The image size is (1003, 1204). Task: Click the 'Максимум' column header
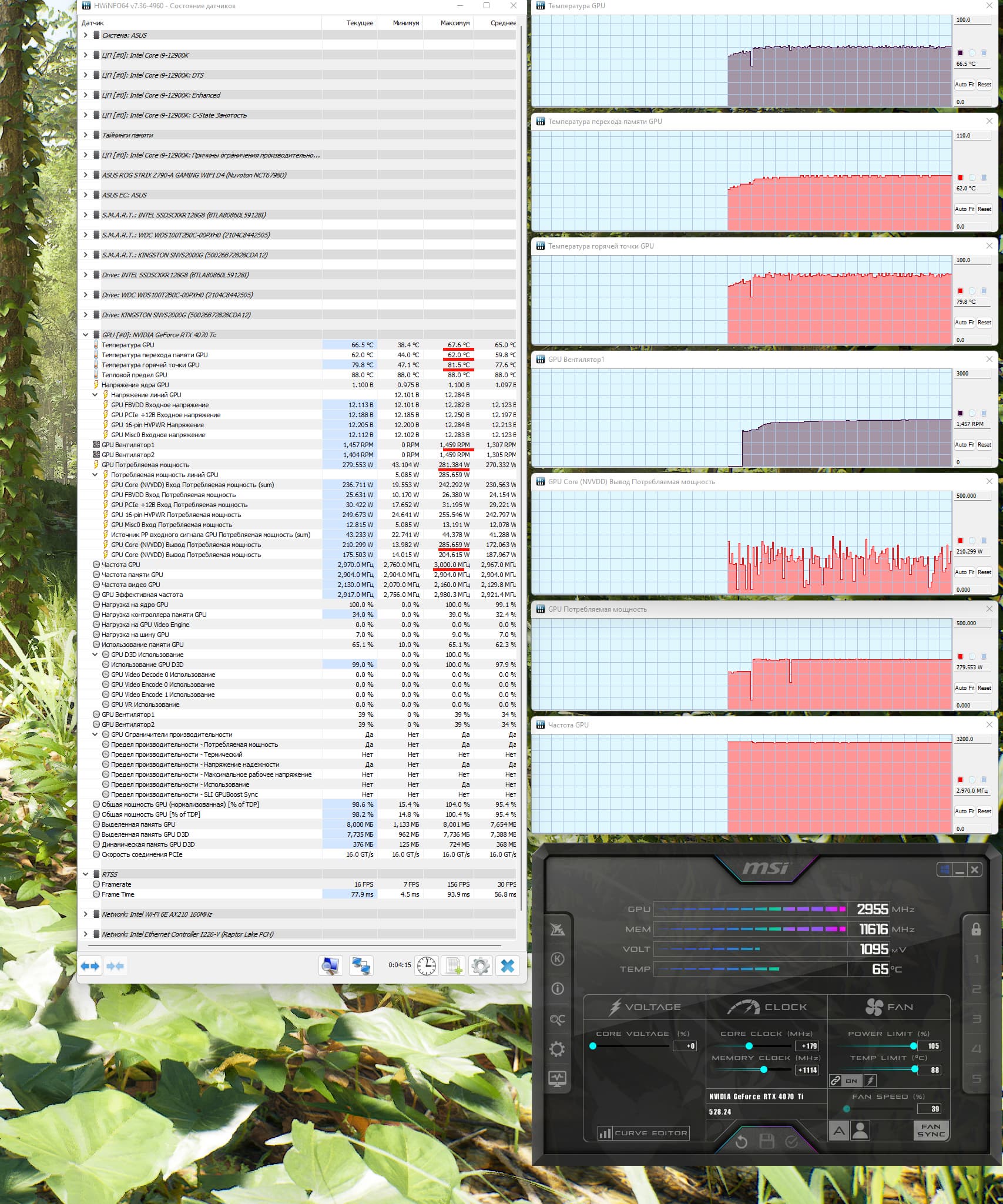coord(448,23)
